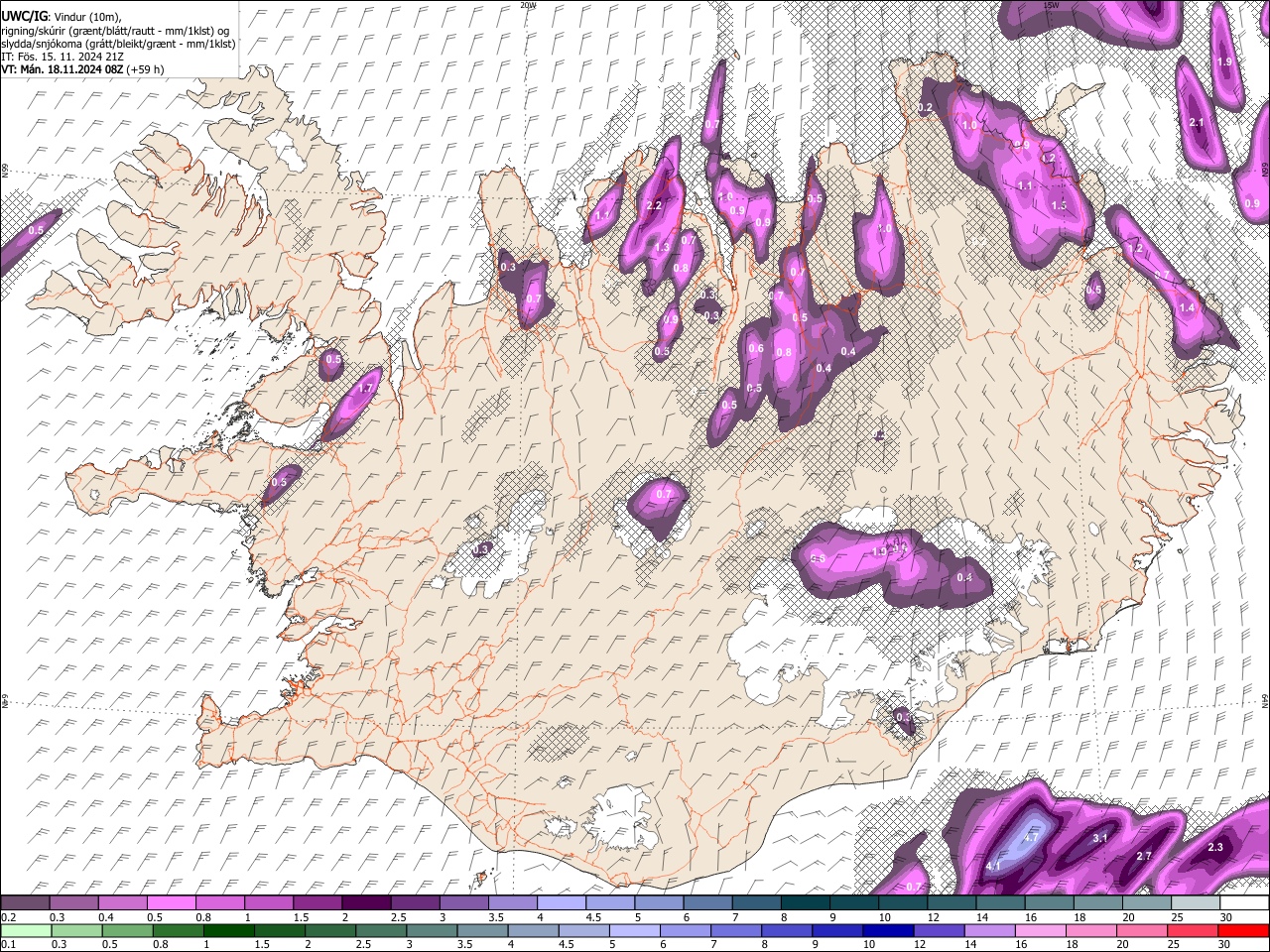This screenshot has width=1270, height=952.
Task: Click the dark green swatch between 1 and 1.5, bottom row
Action: [228, 929]
